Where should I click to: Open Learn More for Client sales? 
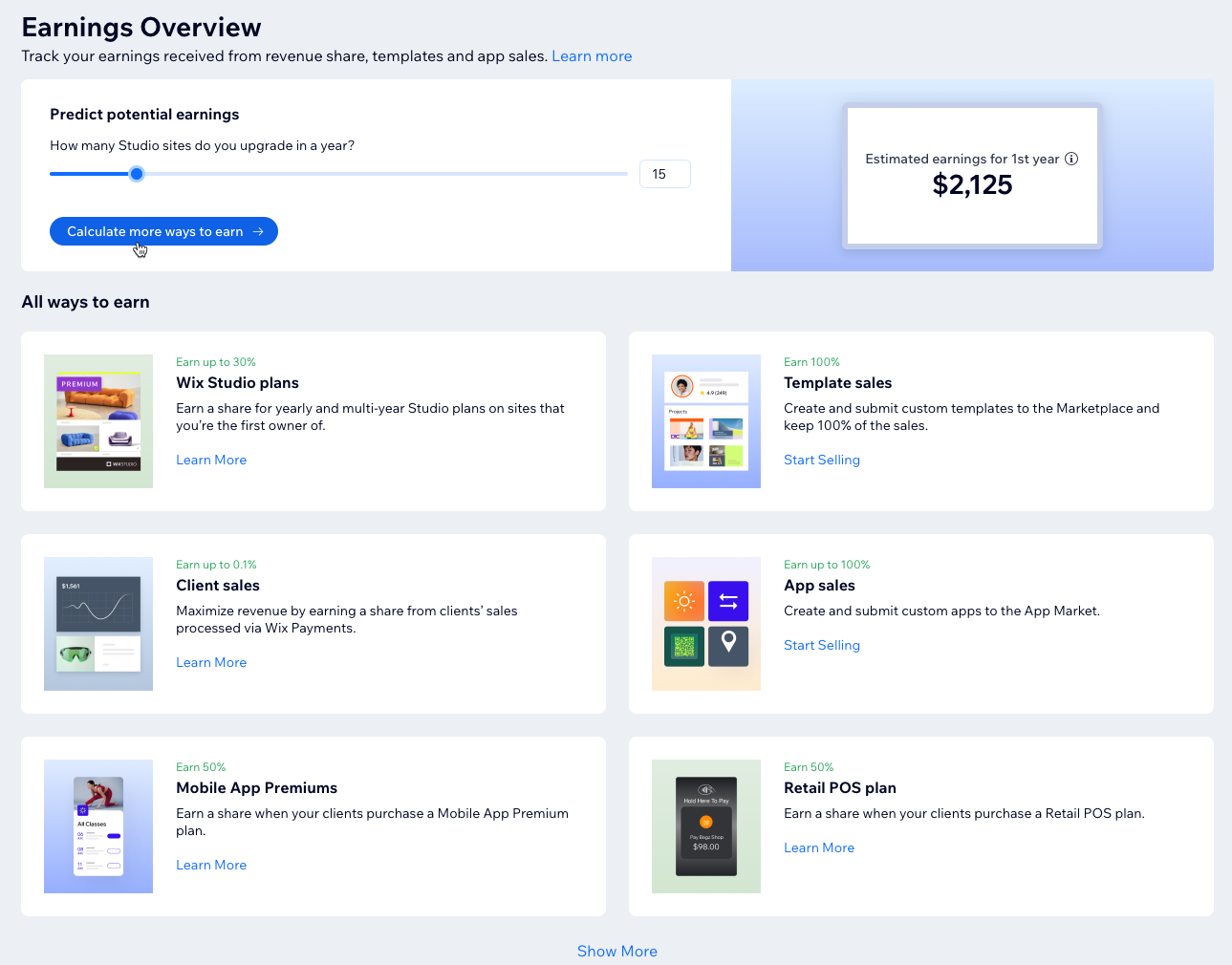click(211, 662)
